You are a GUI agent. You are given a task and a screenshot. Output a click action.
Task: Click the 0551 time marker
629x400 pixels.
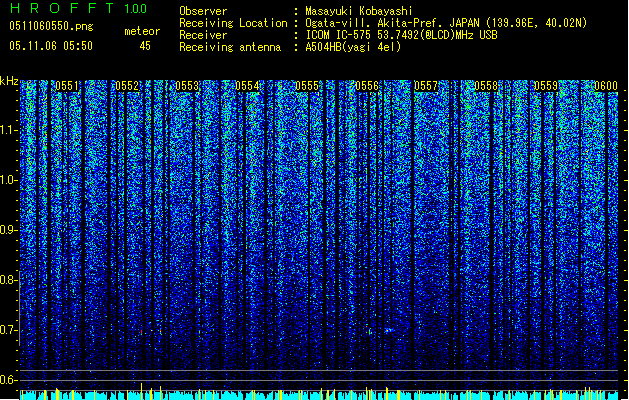pos(67,86)
